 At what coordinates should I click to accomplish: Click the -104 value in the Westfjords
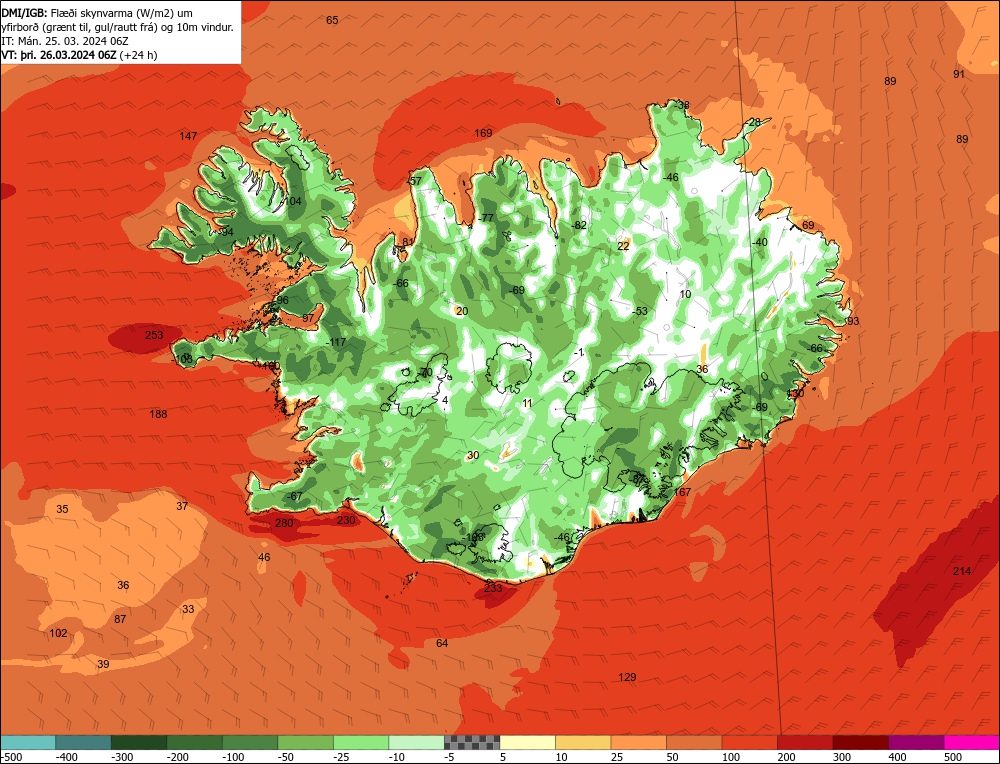(291, 202)
